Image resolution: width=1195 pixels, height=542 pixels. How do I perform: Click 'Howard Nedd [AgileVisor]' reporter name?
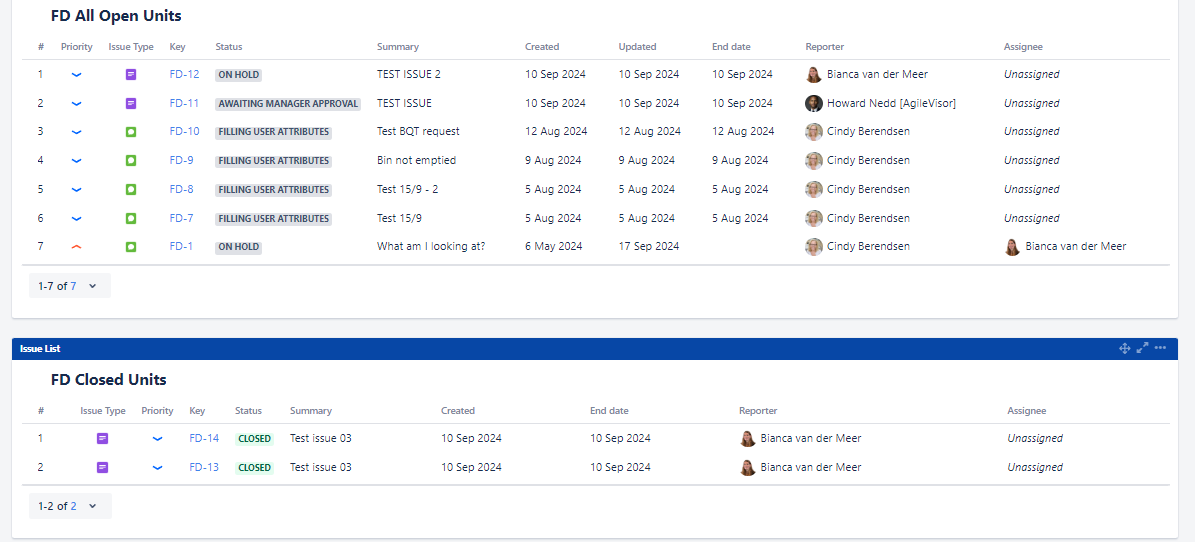click(x=891, y=103)
